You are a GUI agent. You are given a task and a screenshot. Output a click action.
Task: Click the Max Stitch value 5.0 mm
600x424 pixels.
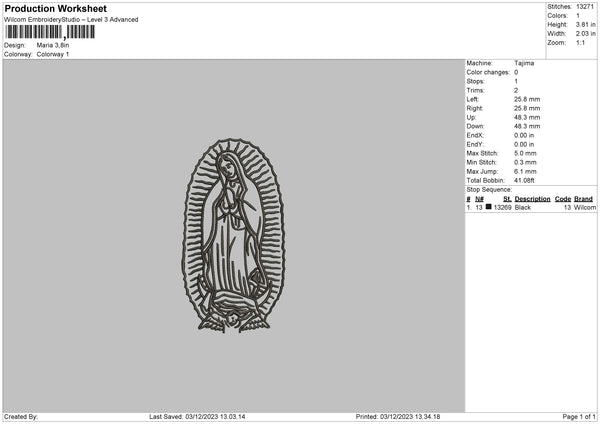525,153
